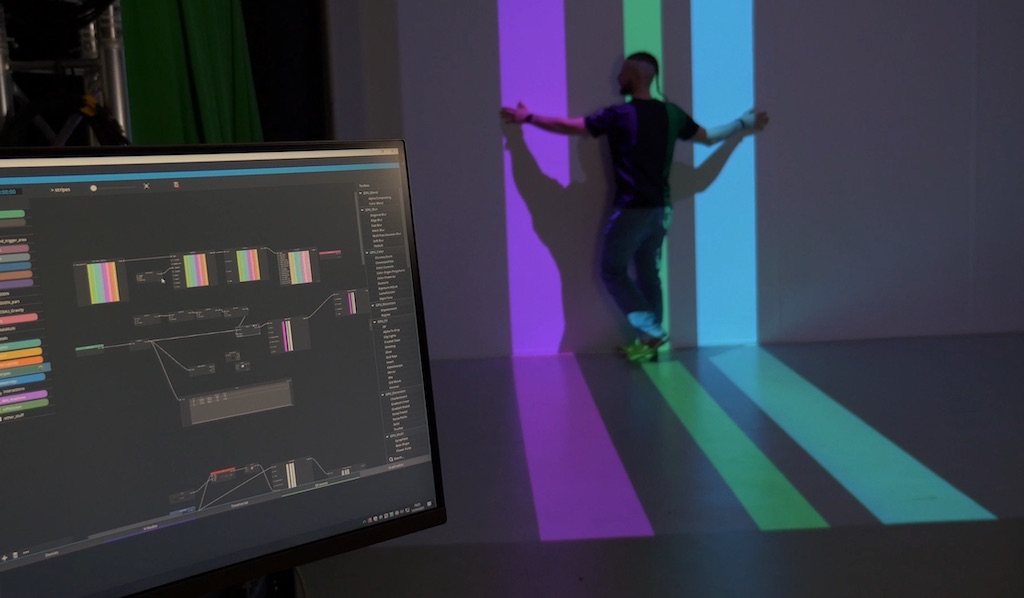Screen dimensions: 1024x598
Task: Click the fit-to-view icon beside the zoom slider
Action: click(x=146, y=186)
